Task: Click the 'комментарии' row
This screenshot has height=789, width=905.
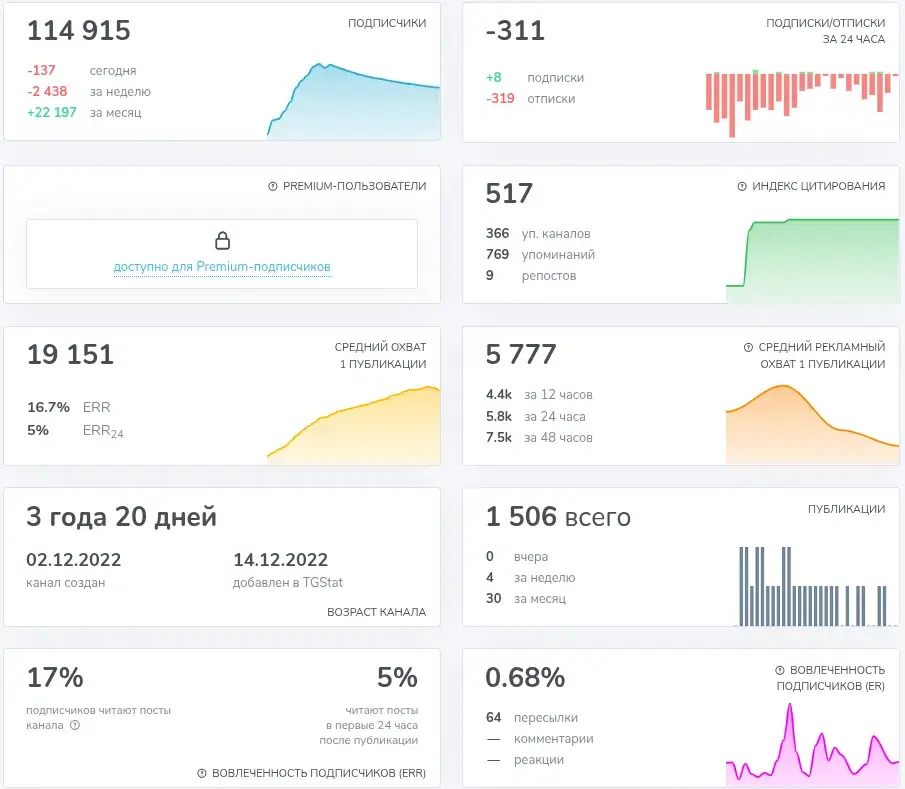Action: [540, 739]
